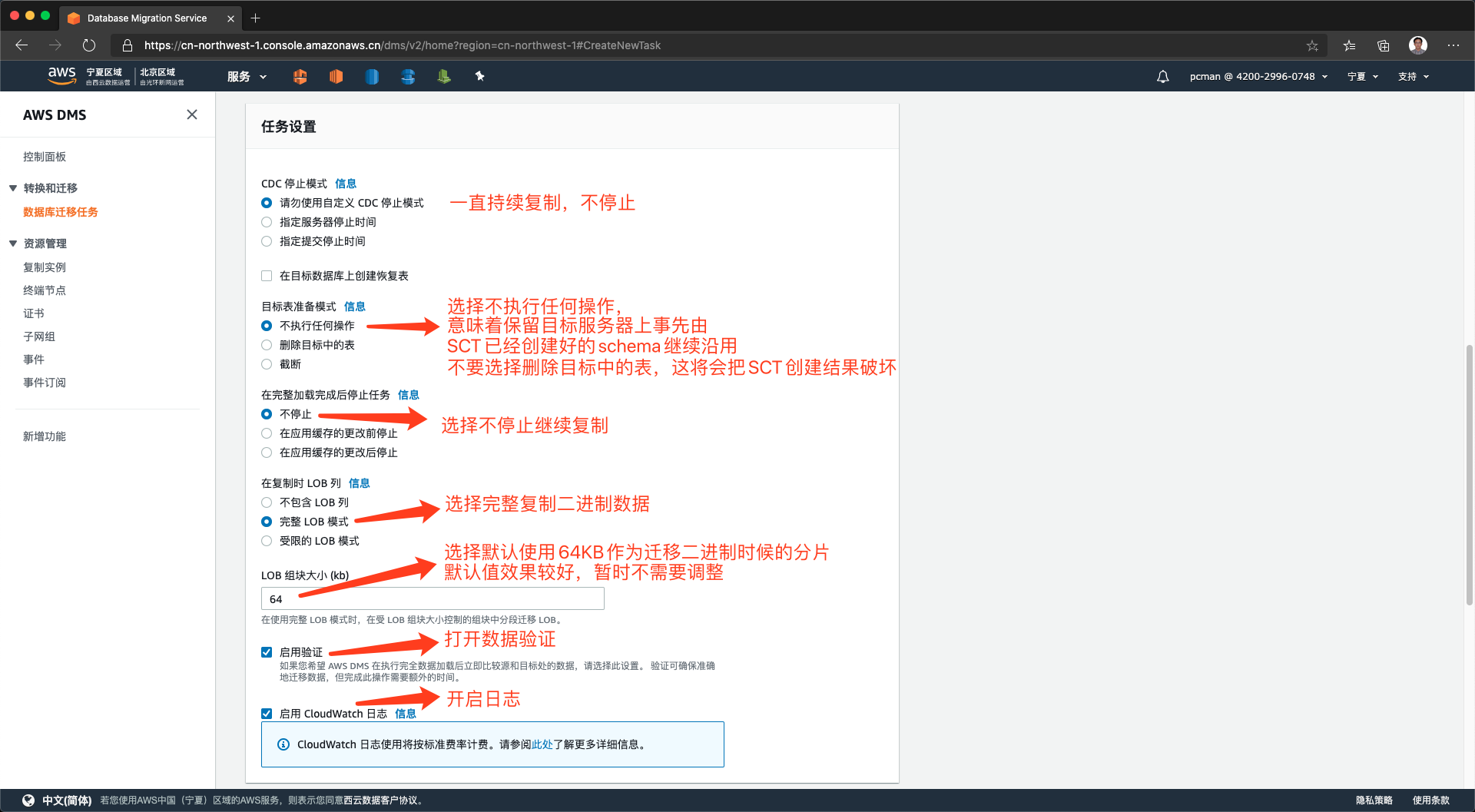Close the AWS DMS sidebar panel
Image resolution: width=1475 pixels, height=812 pixels.
[192, 114]
